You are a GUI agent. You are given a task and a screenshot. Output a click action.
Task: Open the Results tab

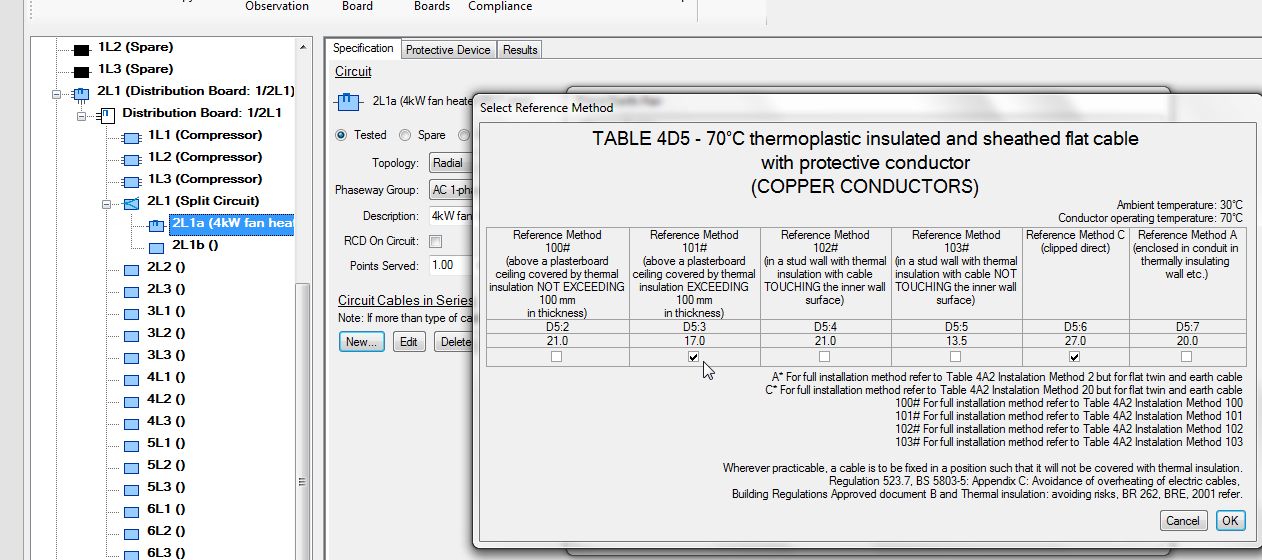(x=520, y=50)
